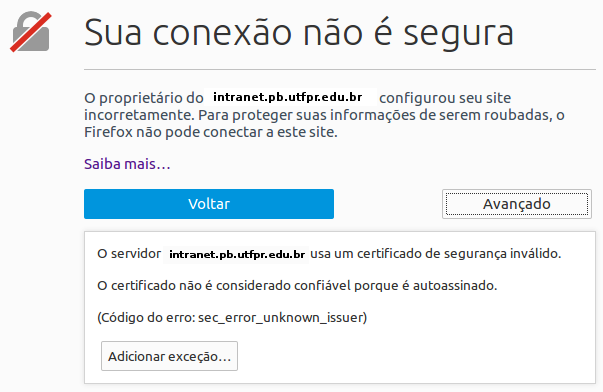This screenshot has width=603, height=392.
Task: Click "(Código do erro:" label
Action: pos(146,318)
